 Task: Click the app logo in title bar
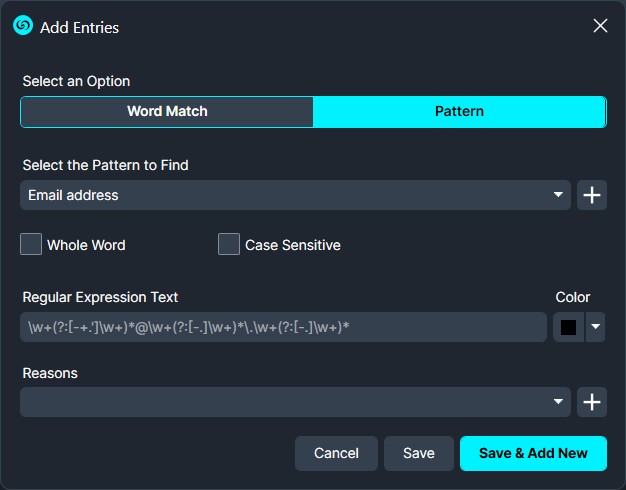click(x=22, y=26)
